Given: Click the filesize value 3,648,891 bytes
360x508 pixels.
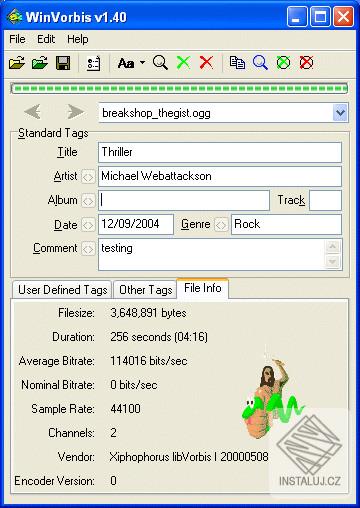Looking at the screenshot, I should point(148,313).
